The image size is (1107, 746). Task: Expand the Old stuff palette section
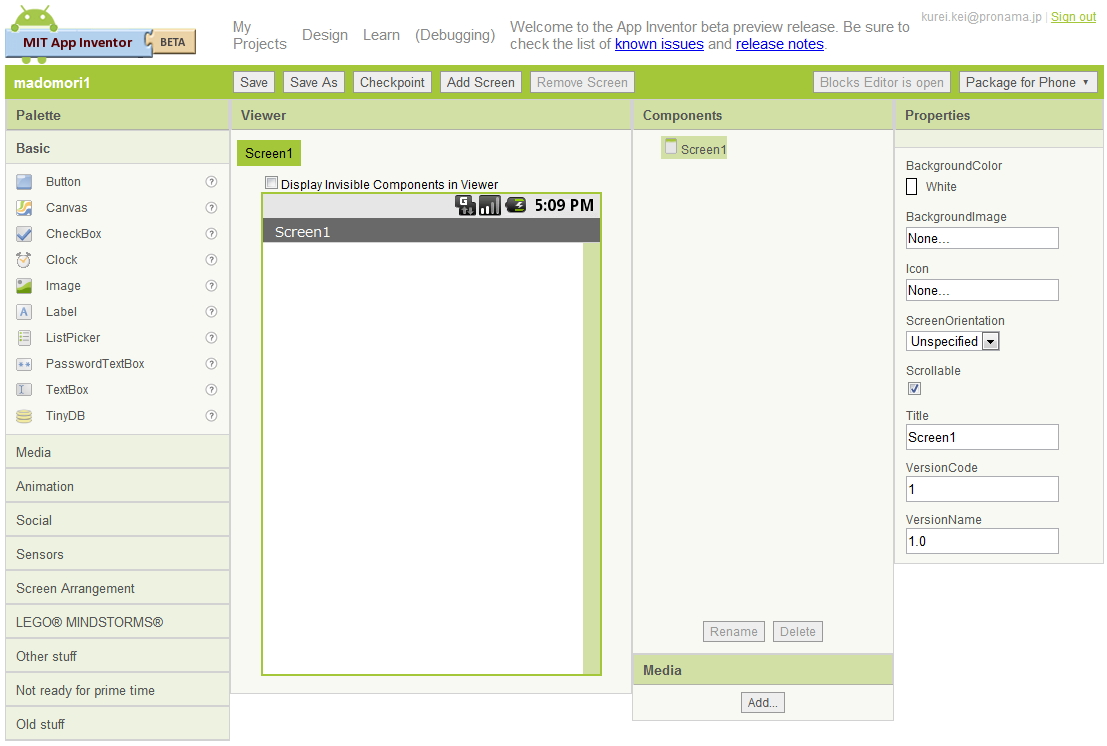click(x=117, y=724)
